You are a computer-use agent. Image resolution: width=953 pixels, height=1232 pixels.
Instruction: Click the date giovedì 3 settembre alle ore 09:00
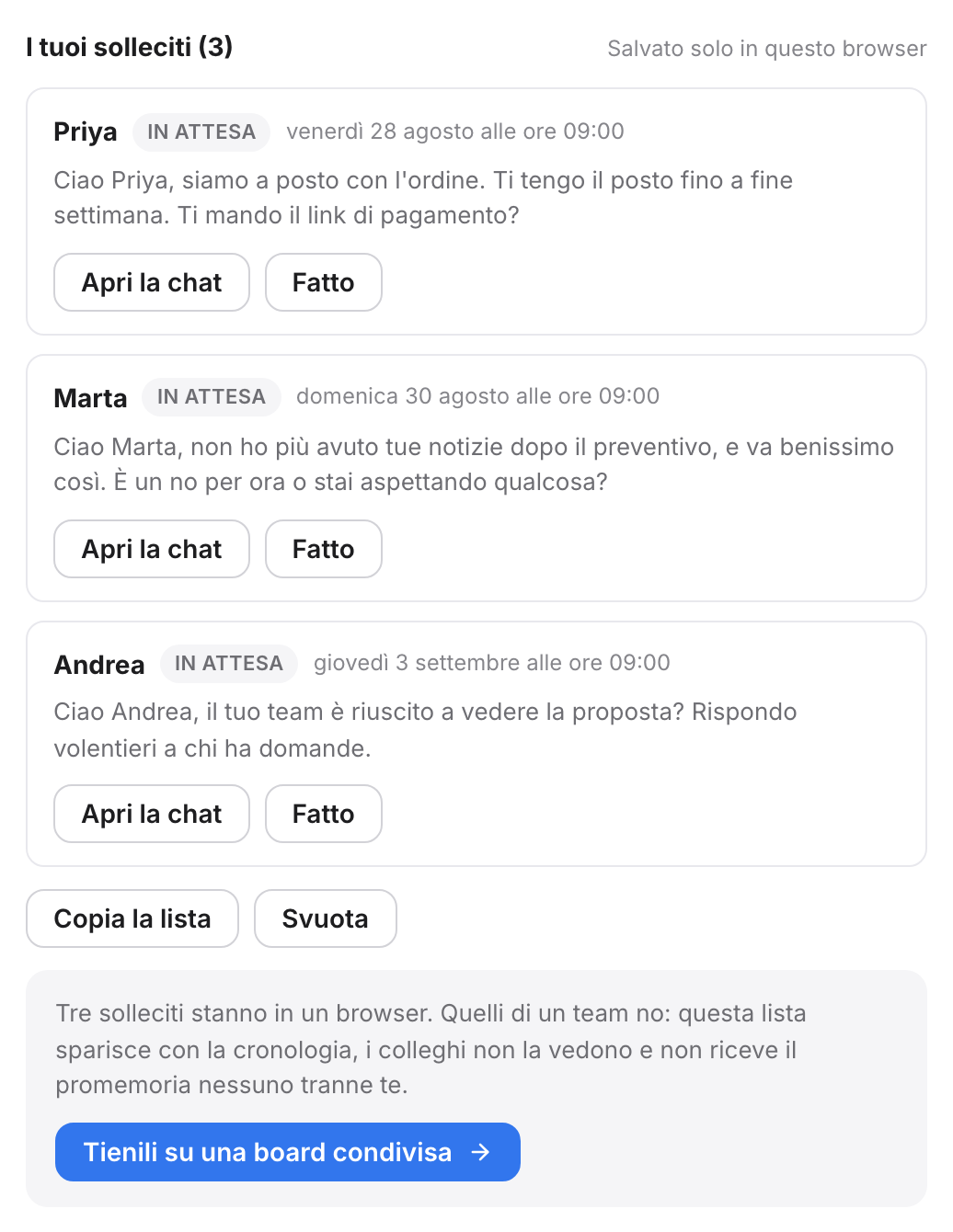click(492, 663)
